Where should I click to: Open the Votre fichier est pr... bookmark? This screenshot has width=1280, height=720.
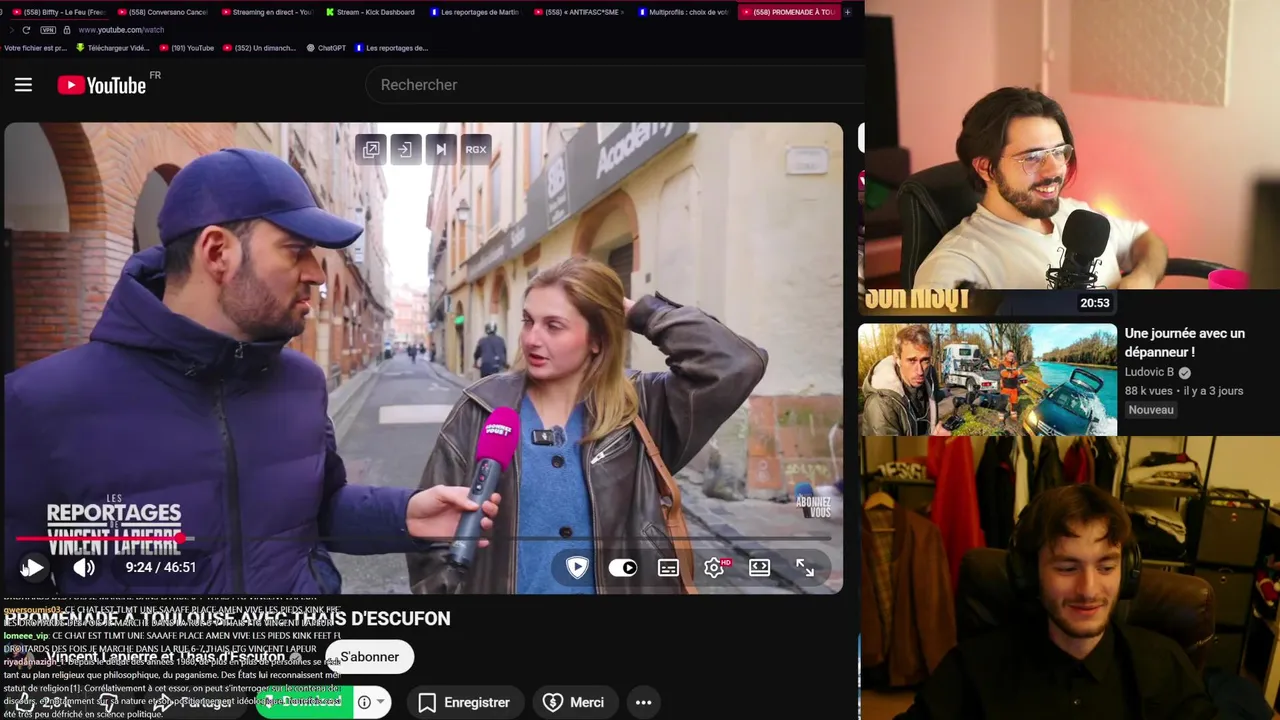tap(36, 48)
